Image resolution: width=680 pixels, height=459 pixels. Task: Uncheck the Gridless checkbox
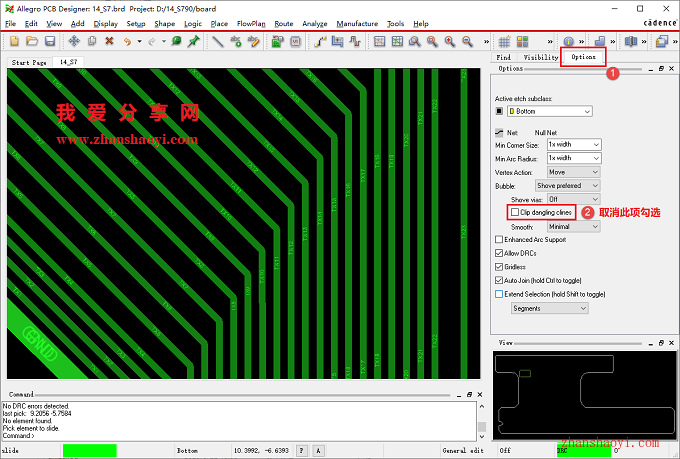[x=499, y=267]
